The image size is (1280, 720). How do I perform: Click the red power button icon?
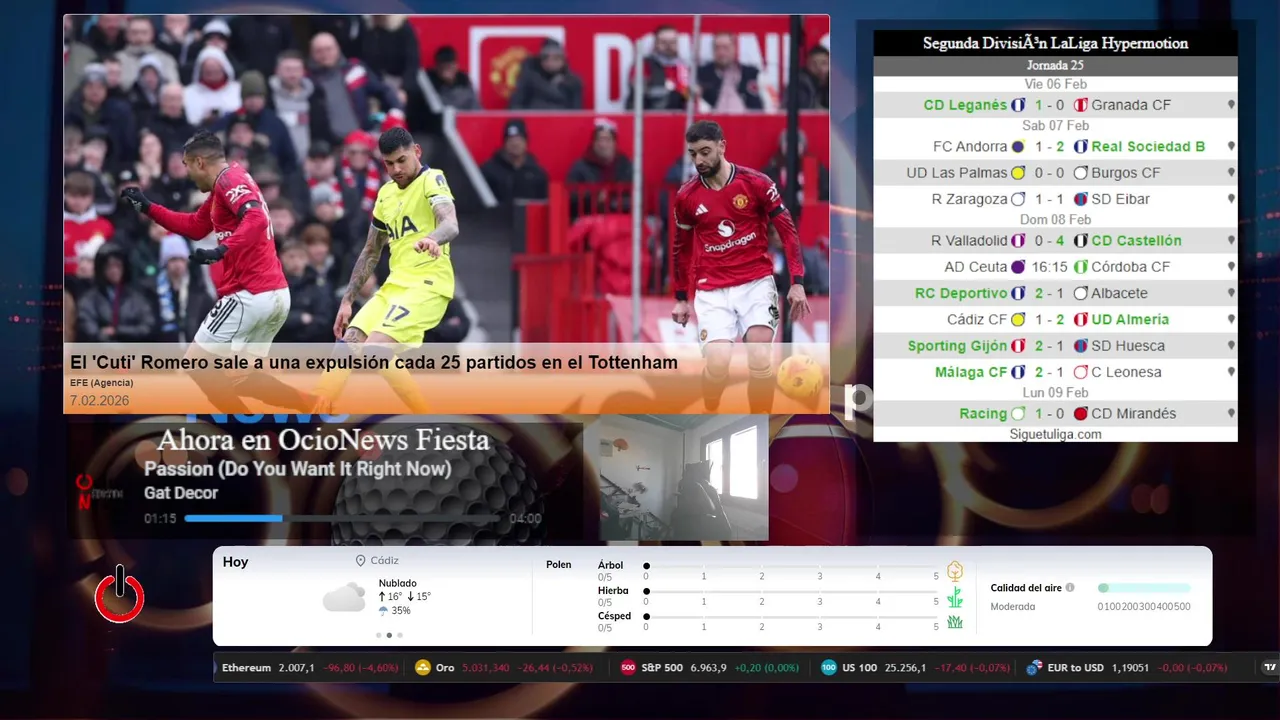pyautogui.click(x=120, y=594)
